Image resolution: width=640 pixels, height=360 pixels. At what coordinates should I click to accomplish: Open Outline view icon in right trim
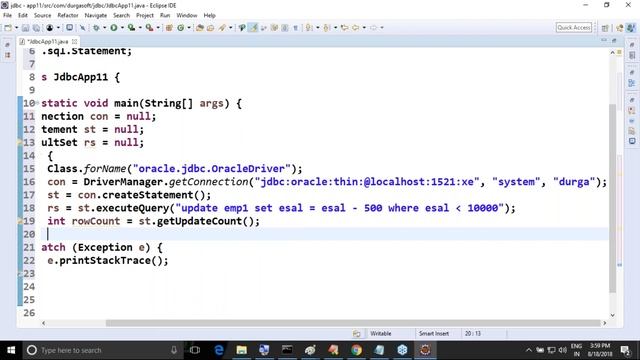click(x=632, y=83)
